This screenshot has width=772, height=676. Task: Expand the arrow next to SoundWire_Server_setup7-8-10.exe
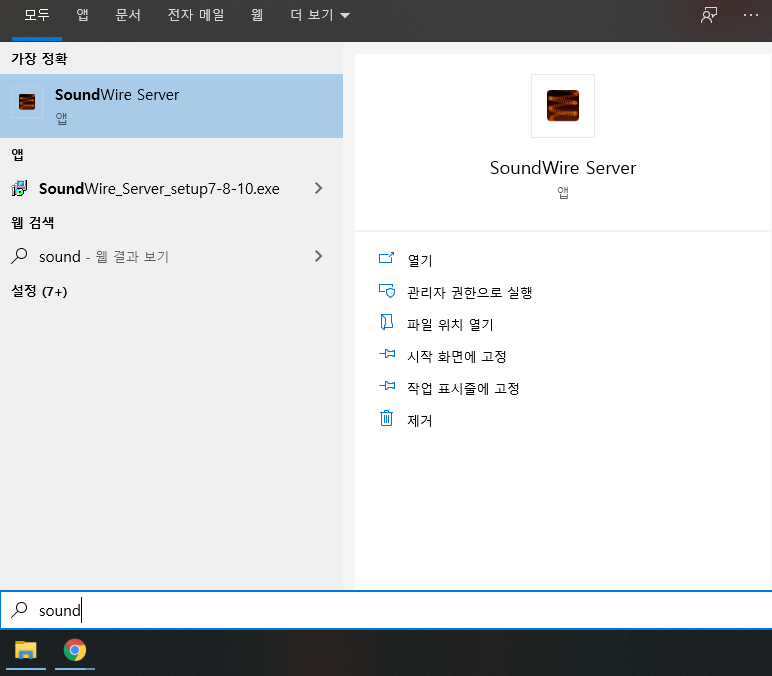(x=319, y=188)
